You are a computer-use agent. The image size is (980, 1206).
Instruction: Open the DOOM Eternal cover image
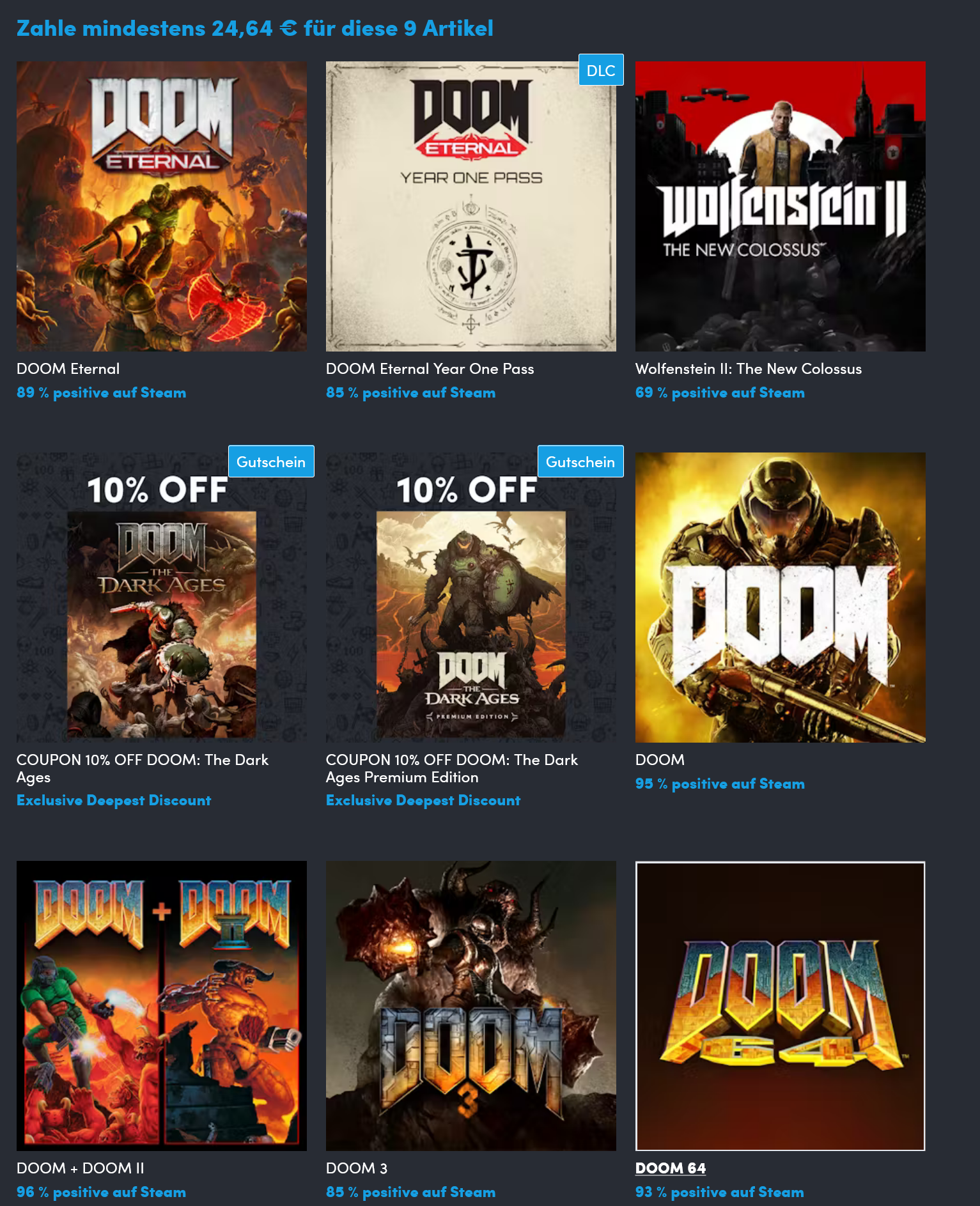point(162,206)
